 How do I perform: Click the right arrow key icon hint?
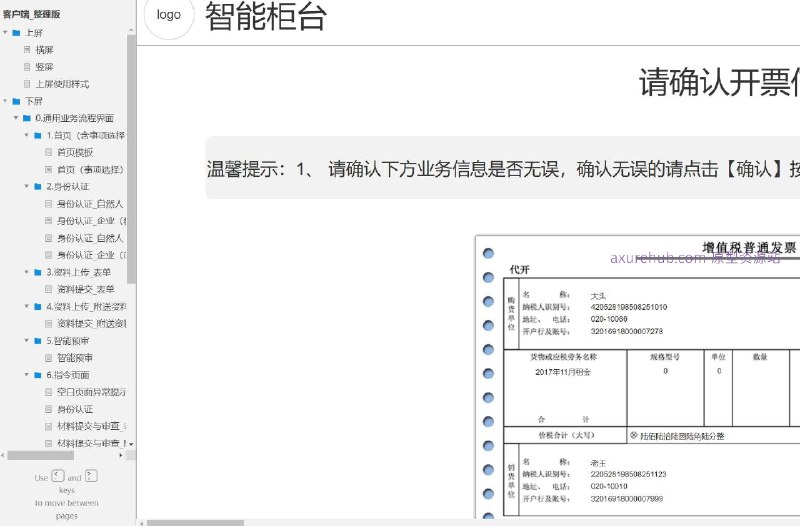pyautogui.click(x=91, y=476)
